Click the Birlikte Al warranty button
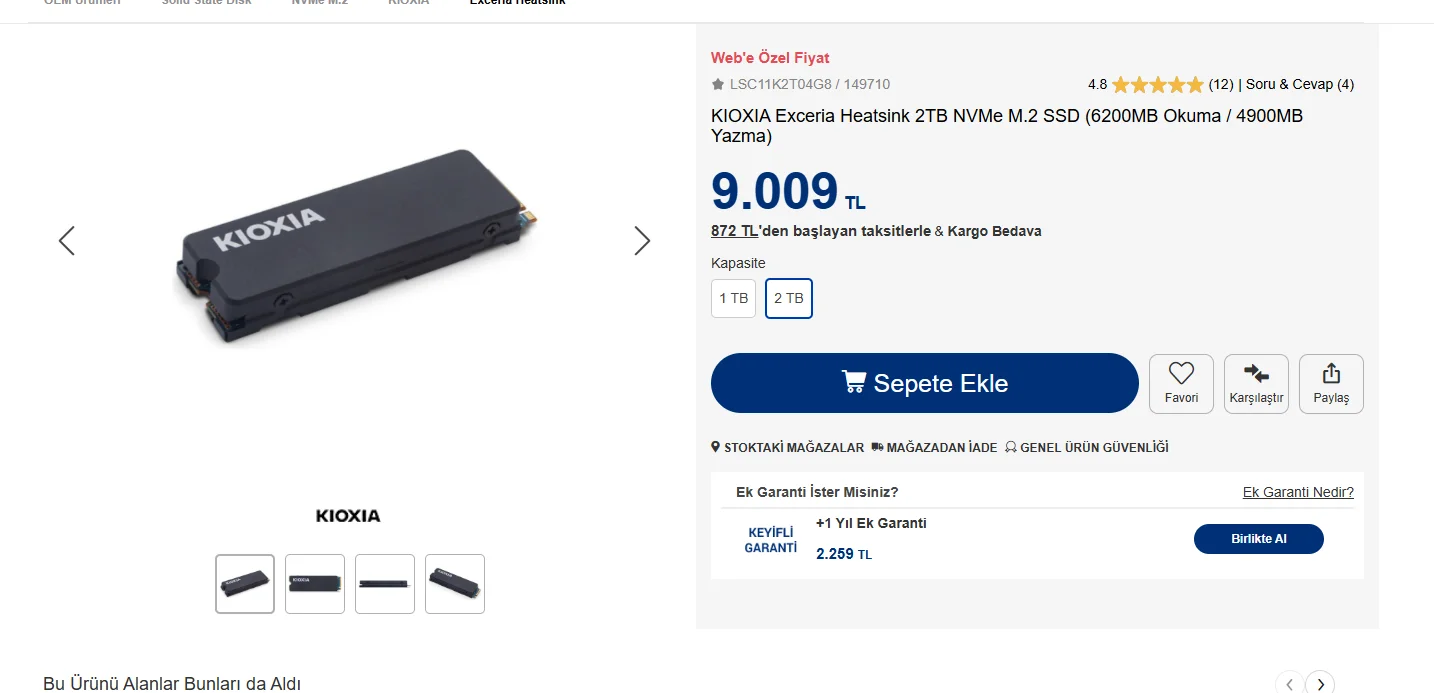Viewport: 1434px width, 693px height. 1258,539
